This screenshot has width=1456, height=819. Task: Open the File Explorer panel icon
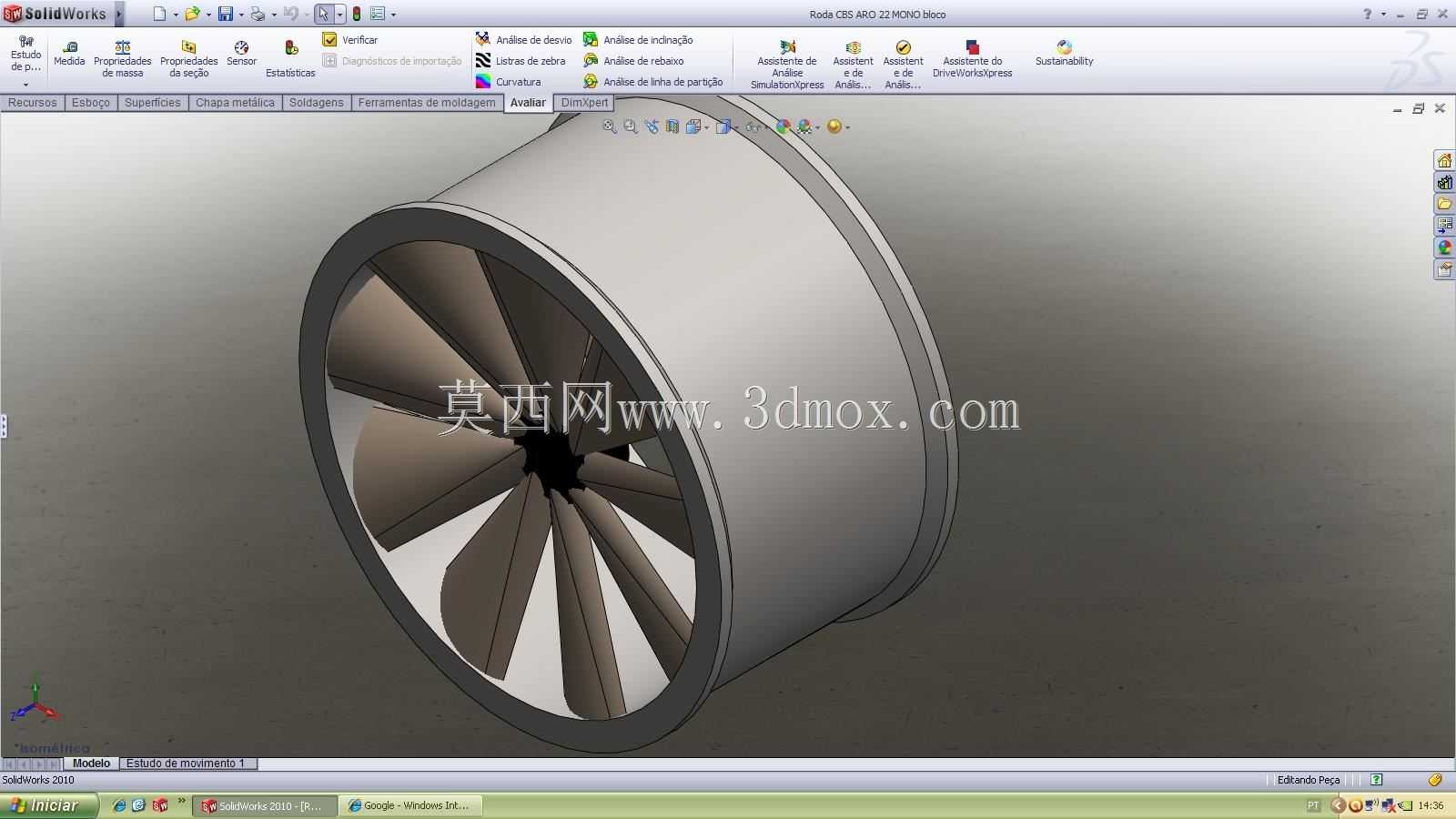[1444, 204]
